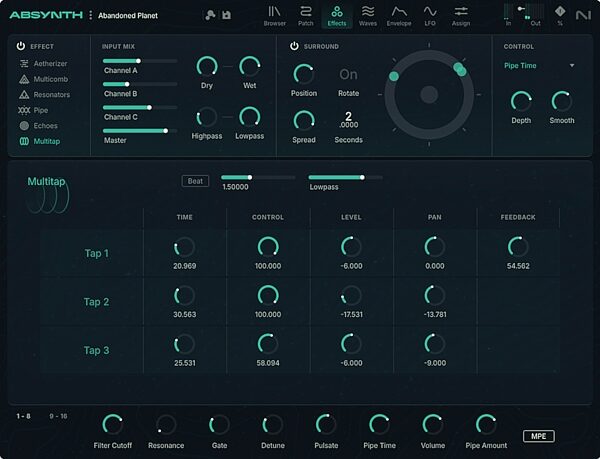Click the Out level meter
Image resolution: width=600 pixels, height=459 pixels.
pos(535,12)
